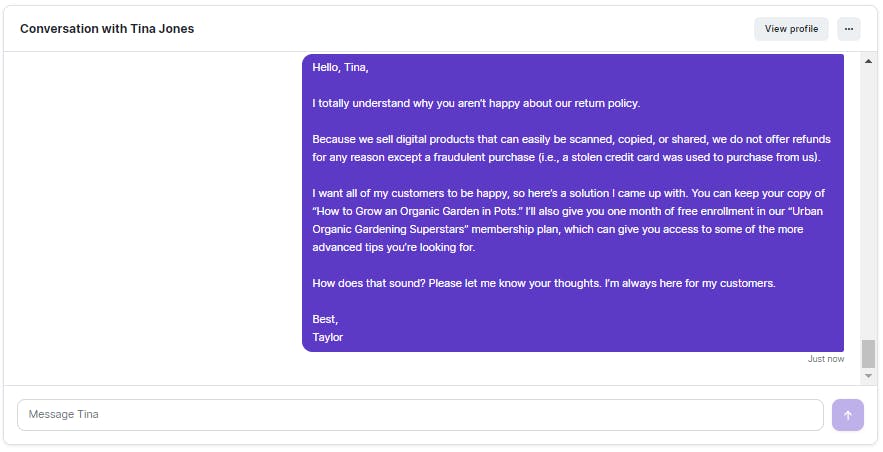Click the Best, sign-off line

[325, 320]
